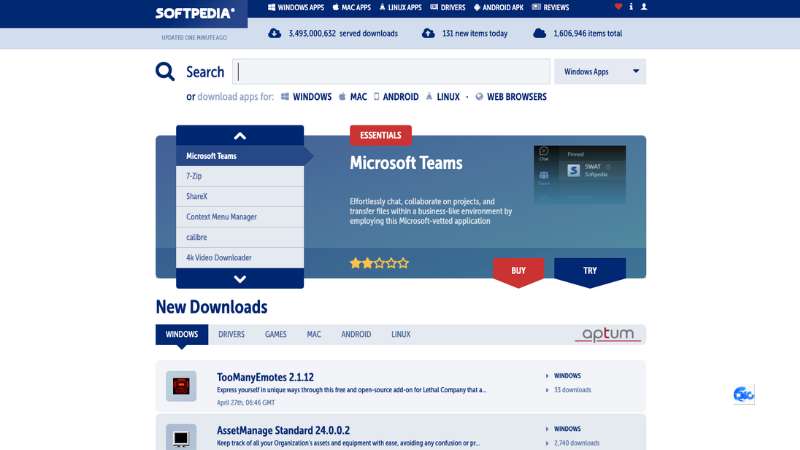Click the TooManyEmotes app icon

(x=181, y=386)
